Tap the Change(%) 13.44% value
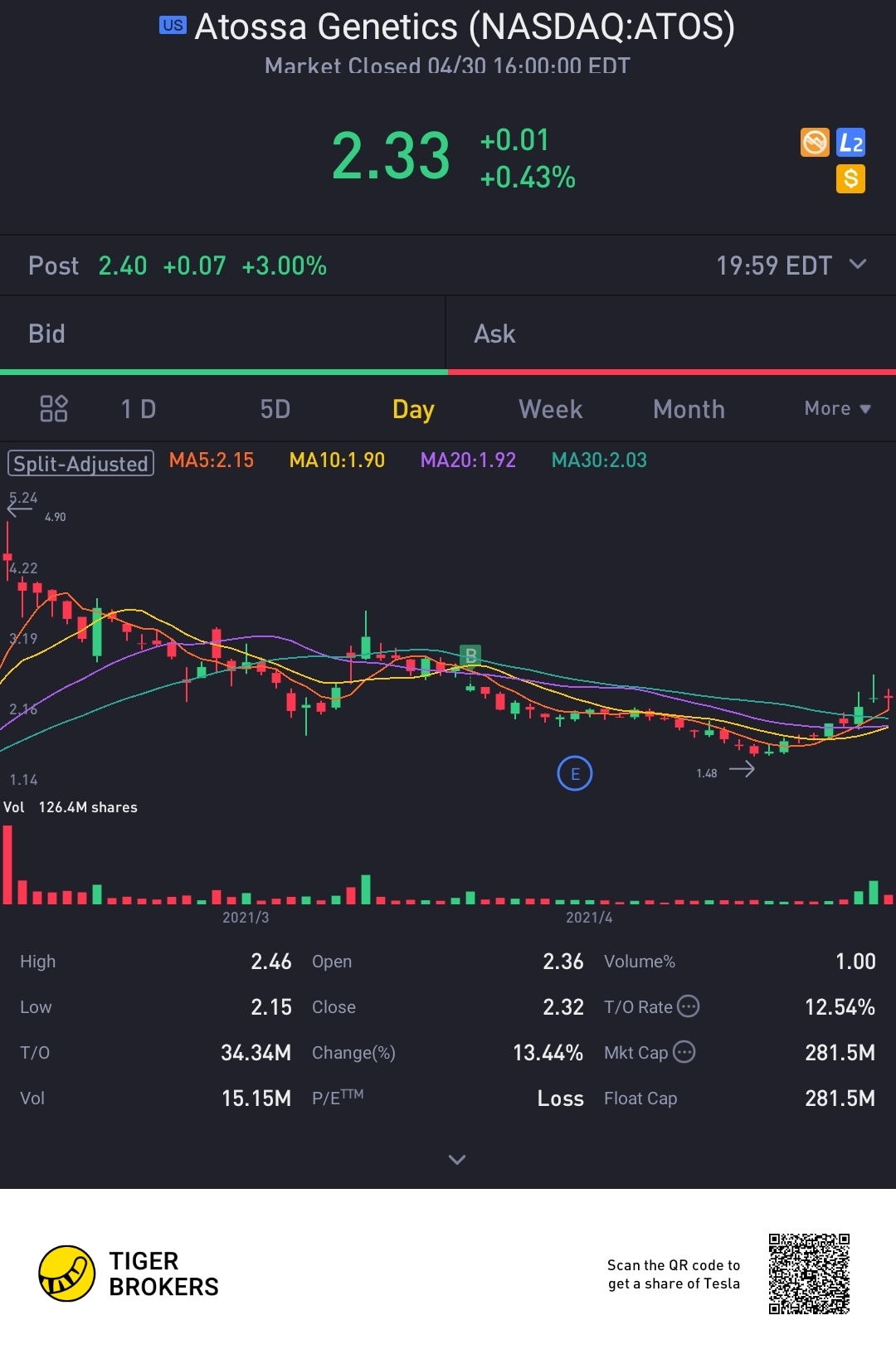This screenshot has width=896, height=1359. click(x=548, y=1053)
